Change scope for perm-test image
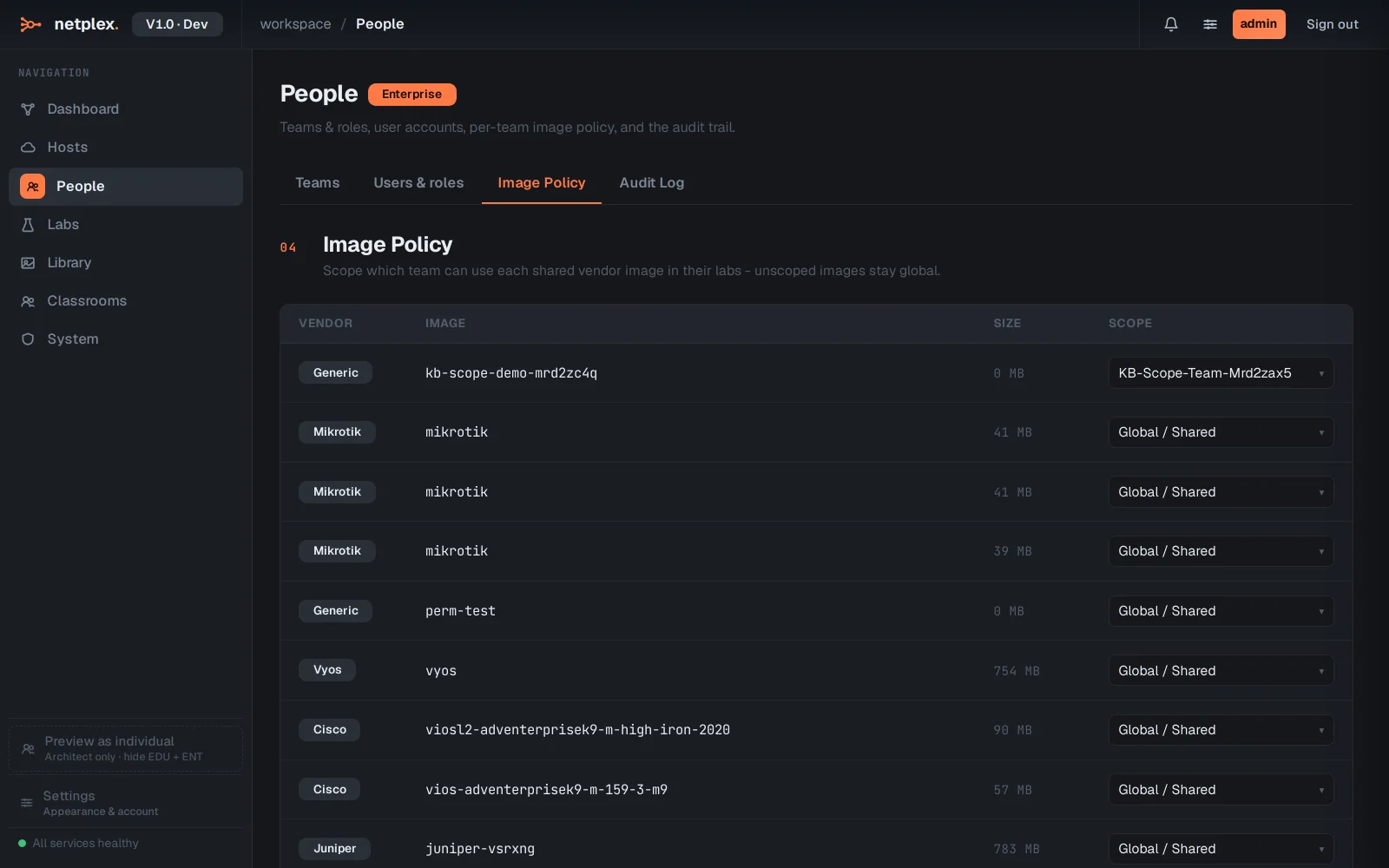1389x868 pixels. pos(1221,611)
